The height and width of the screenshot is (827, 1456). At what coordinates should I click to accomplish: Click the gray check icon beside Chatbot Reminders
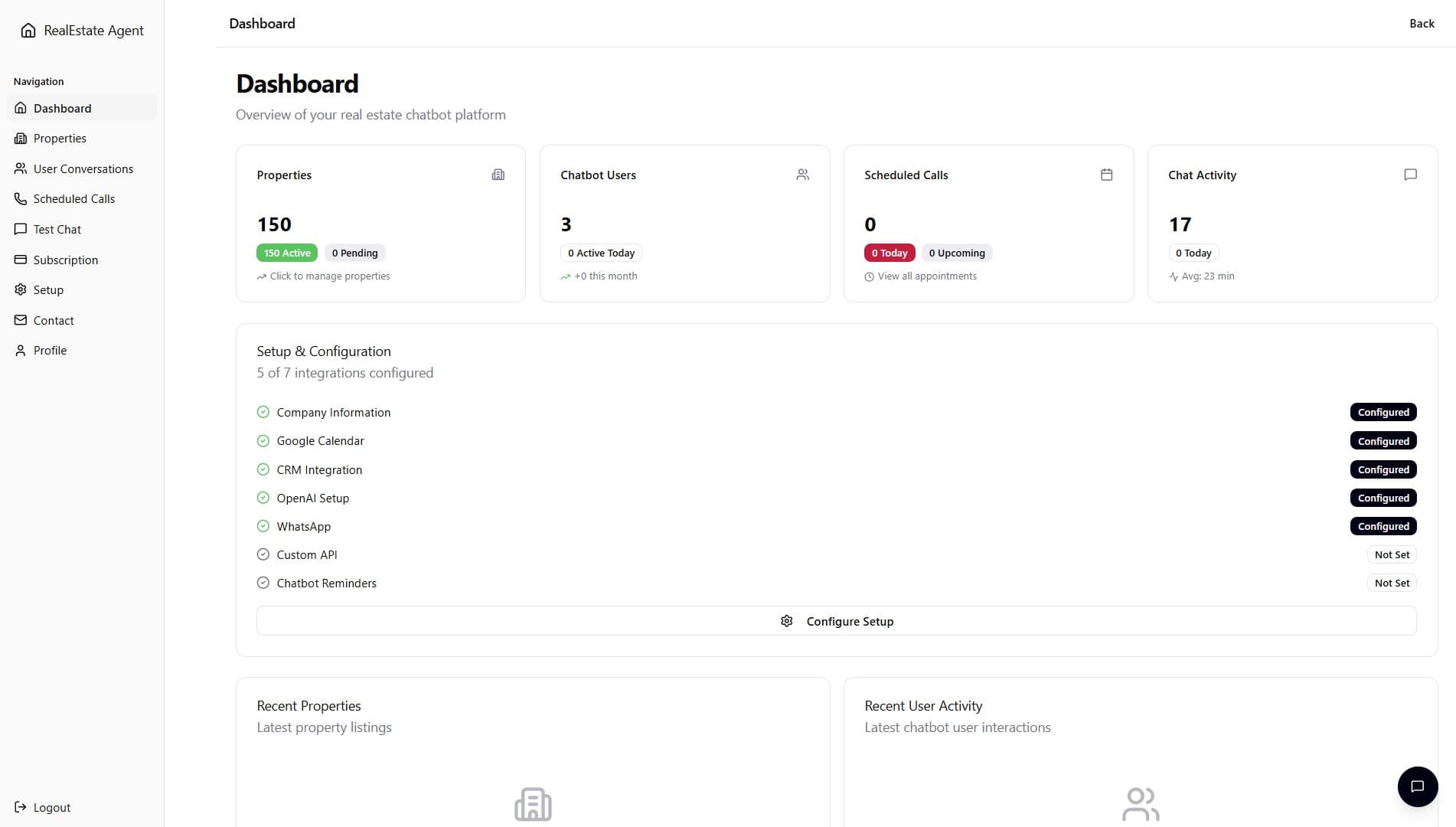click(263, 583)
